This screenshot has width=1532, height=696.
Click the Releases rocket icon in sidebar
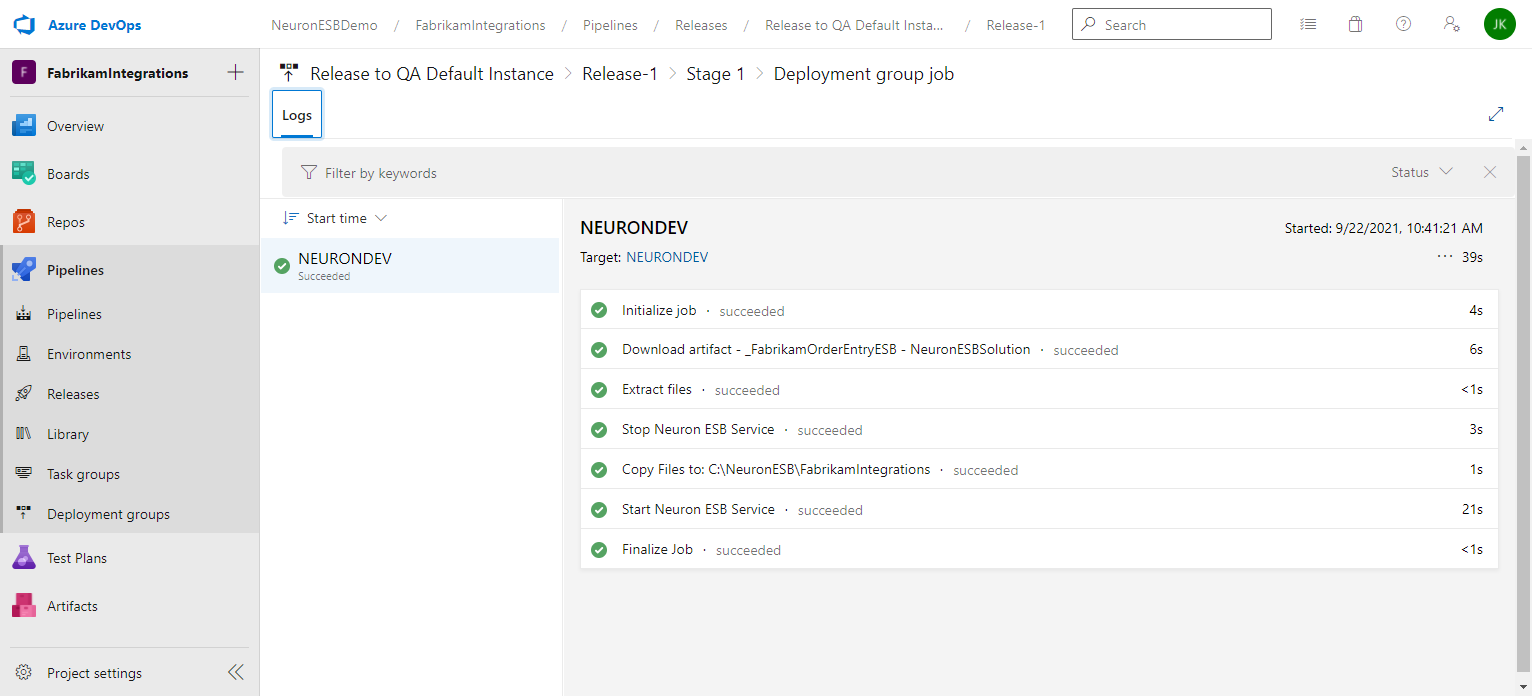pos(24,394)
